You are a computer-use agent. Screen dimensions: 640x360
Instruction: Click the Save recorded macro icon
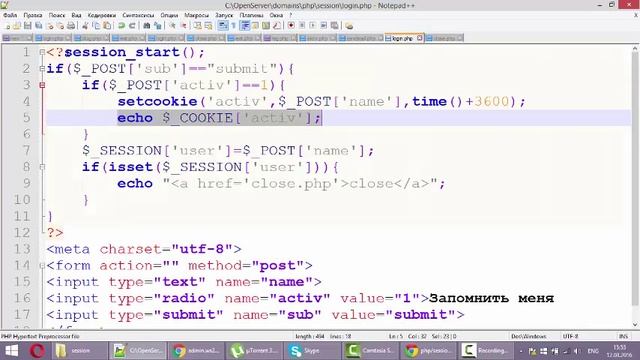click(334, 26)
